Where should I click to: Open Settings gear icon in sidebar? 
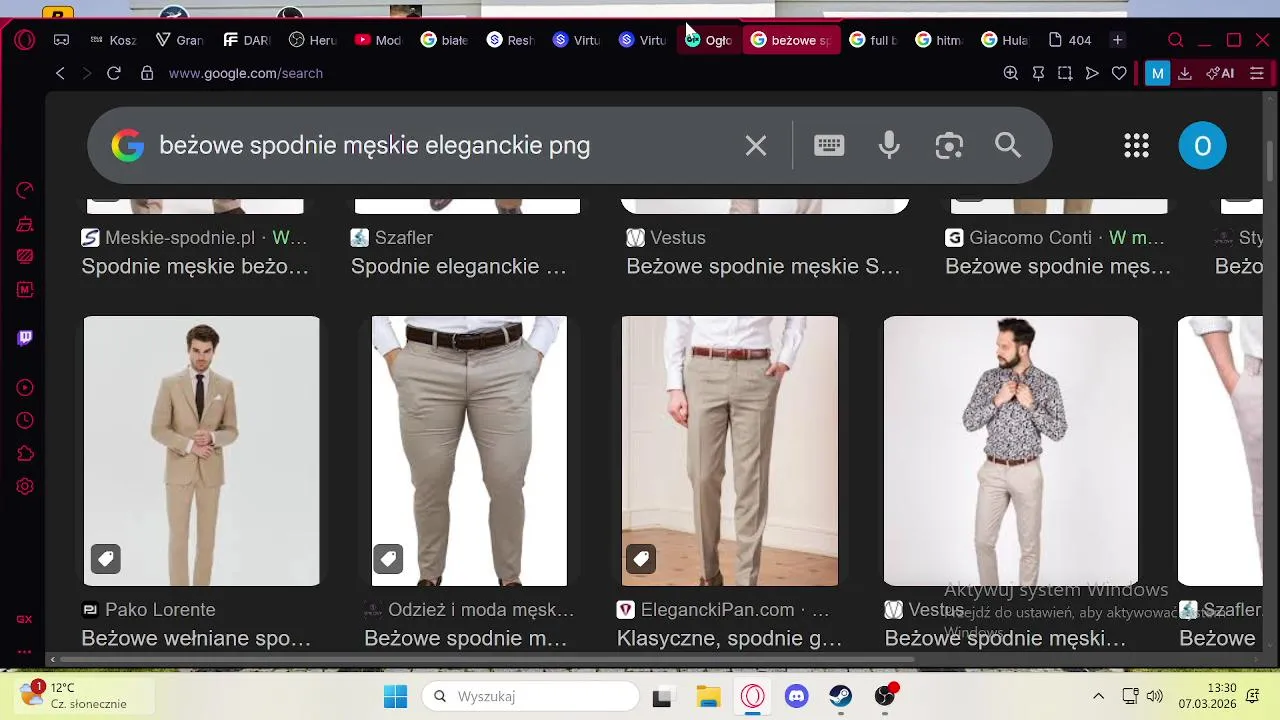point(25,486)
